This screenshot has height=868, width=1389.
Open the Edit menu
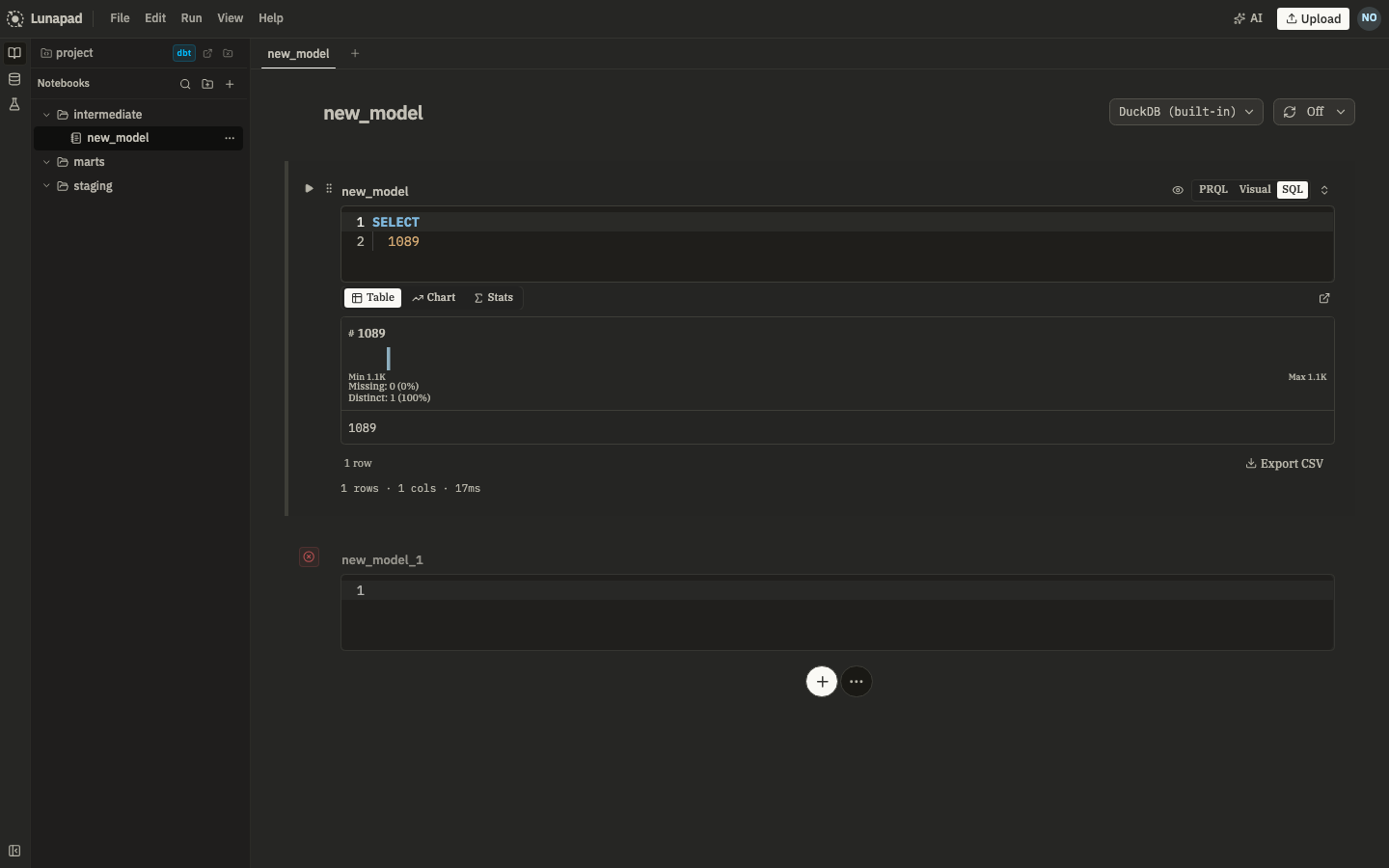(x=155, y=18)
